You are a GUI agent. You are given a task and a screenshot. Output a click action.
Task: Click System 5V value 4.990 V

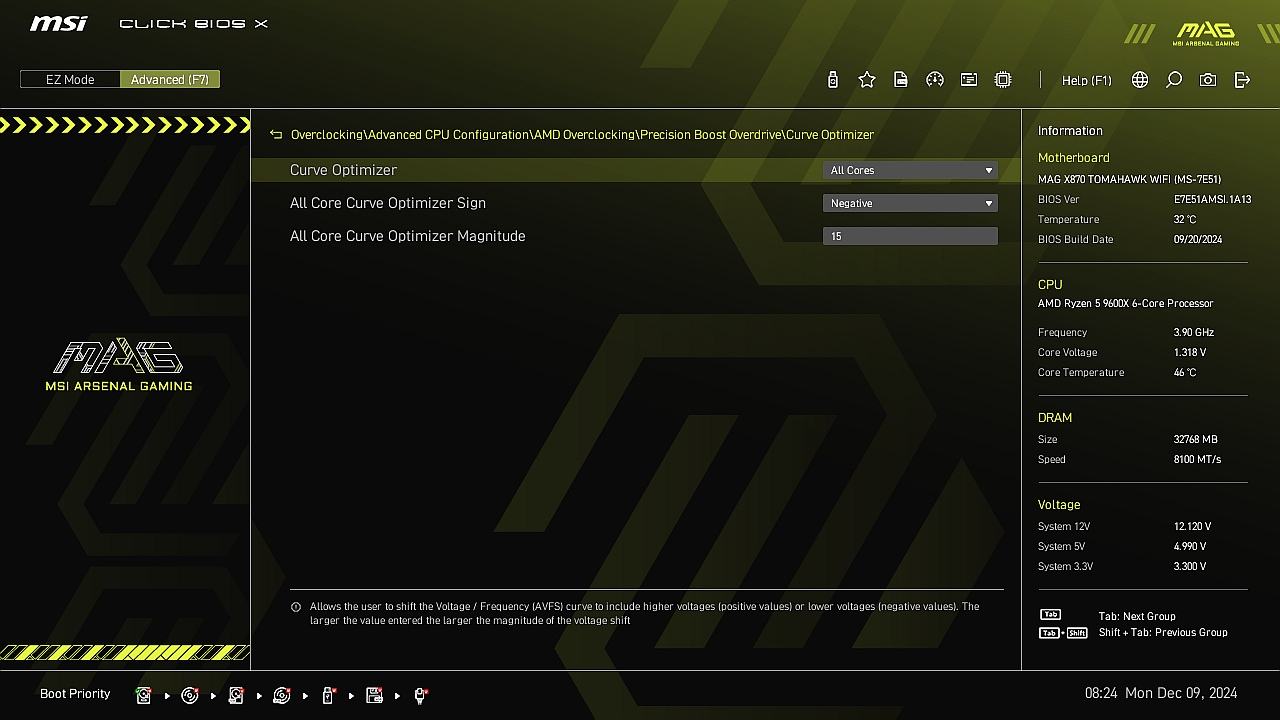(1190, 546)
